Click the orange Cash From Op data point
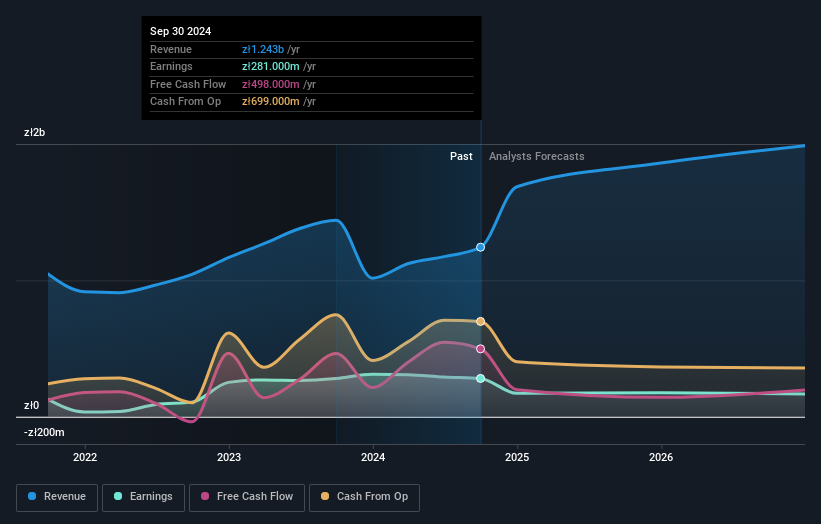821x524 pixels. (480, 321)
